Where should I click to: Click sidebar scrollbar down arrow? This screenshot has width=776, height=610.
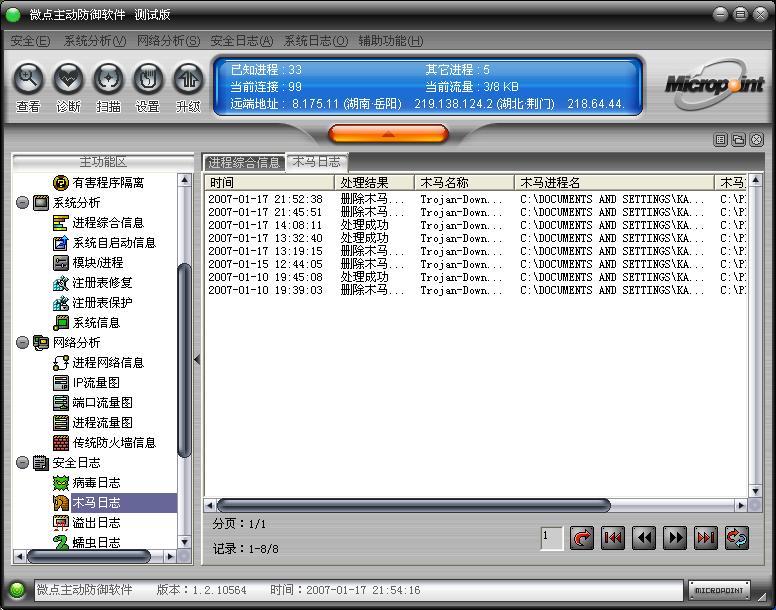185,542
